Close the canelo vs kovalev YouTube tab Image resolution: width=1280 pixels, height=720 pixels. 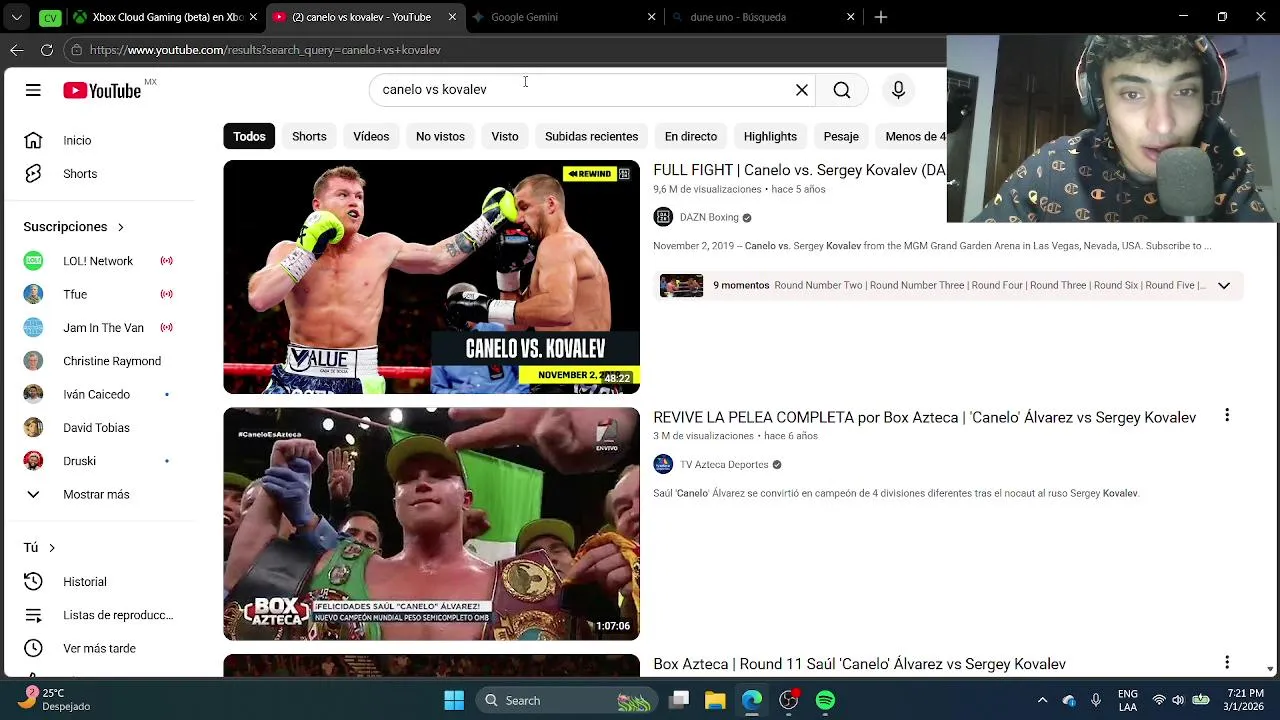coord(452,17)
